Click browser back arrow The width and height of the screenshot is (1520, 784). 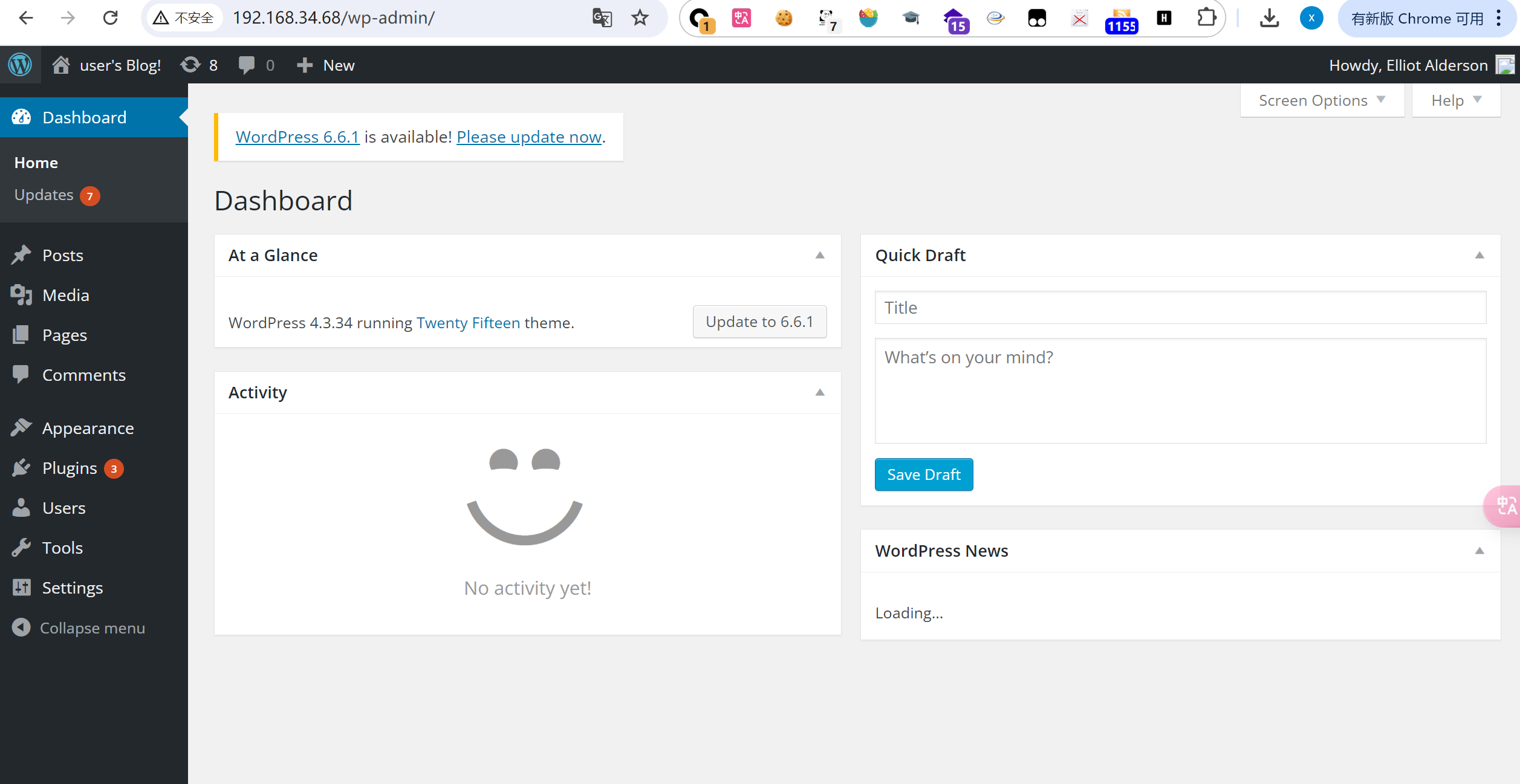[x=26, y=18]
